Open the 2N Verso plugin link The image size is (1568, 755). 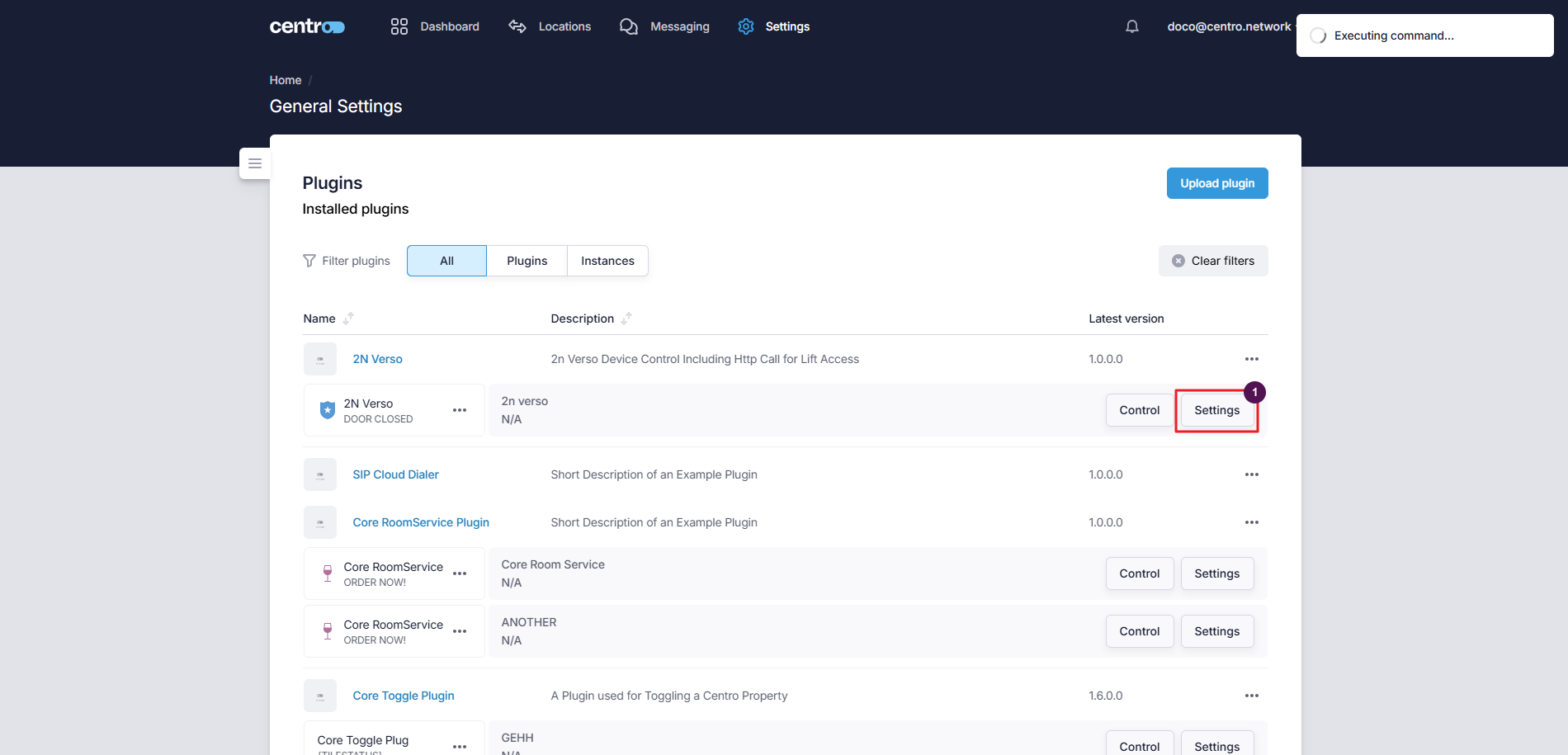tap(378, 359)
